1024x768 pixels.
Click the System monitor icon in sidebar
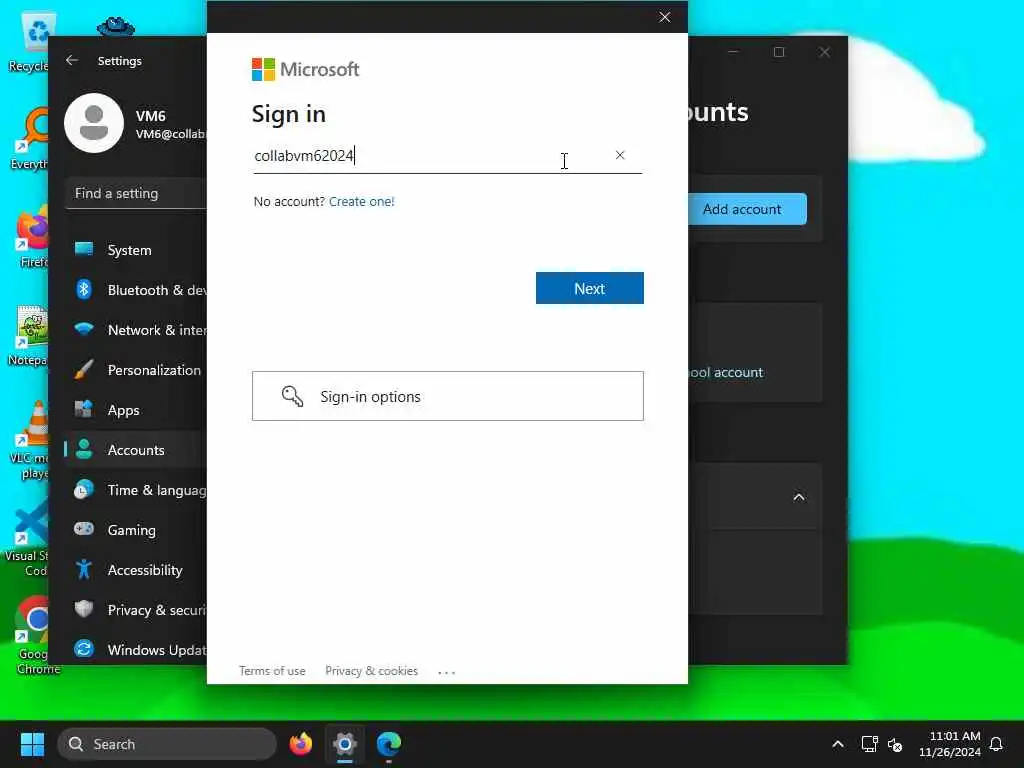(x=84, y=249)
